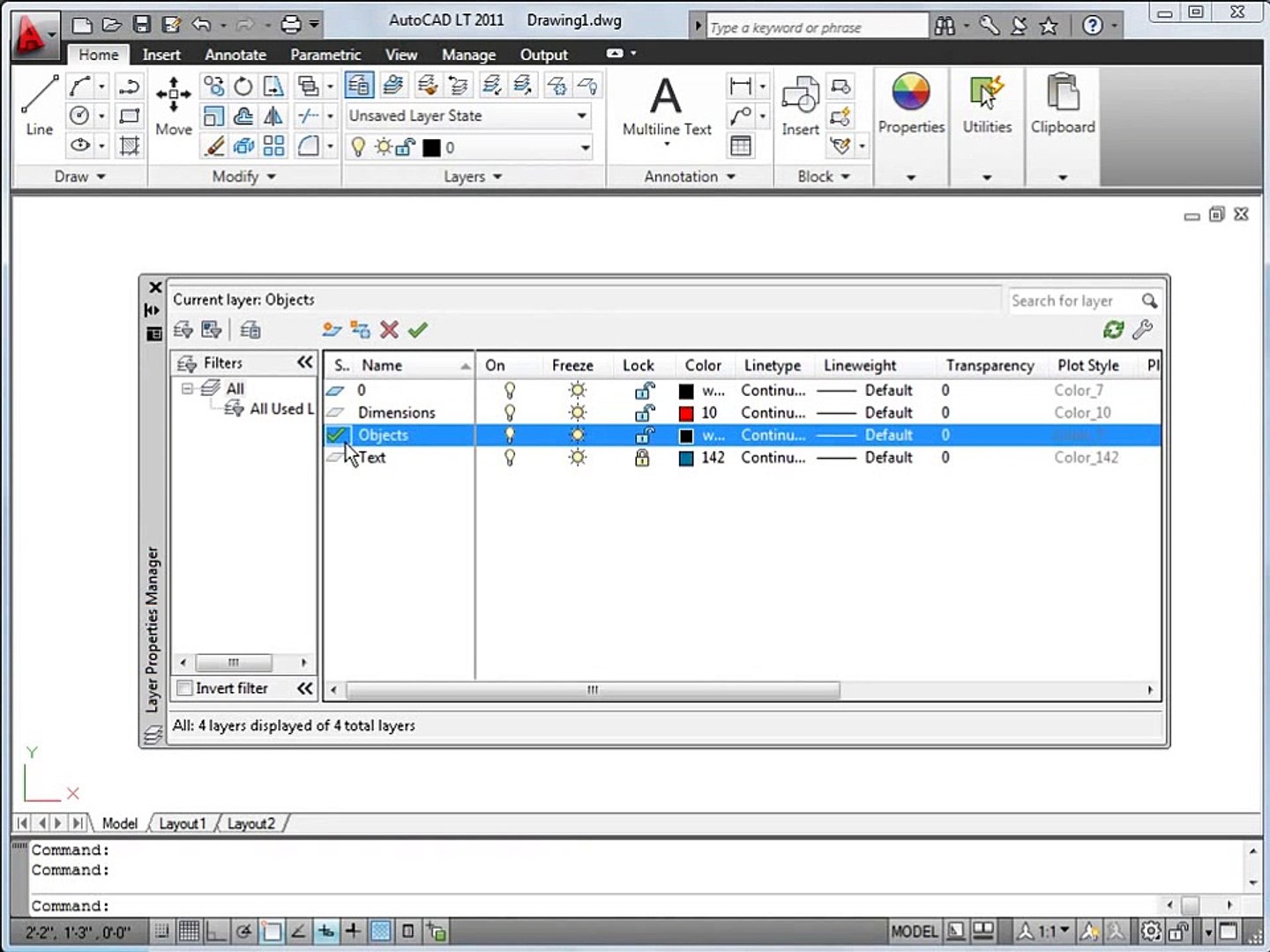The height and width of the screenshot is (952, 1270).
Task: Expand the Draw panel
Action: point(79,176)
